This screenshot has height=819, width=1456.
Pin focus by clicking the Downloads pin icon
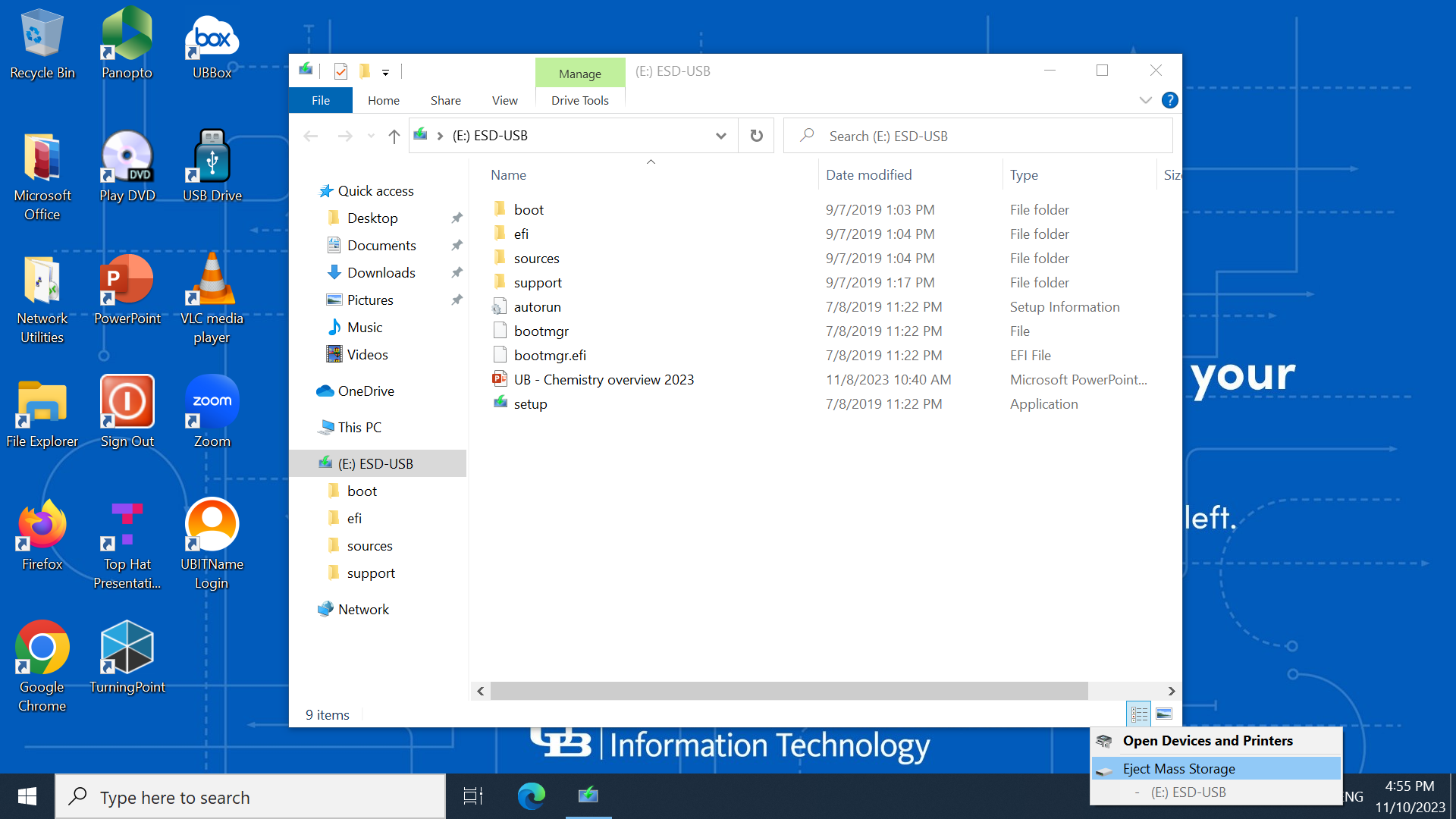(457, 272)
